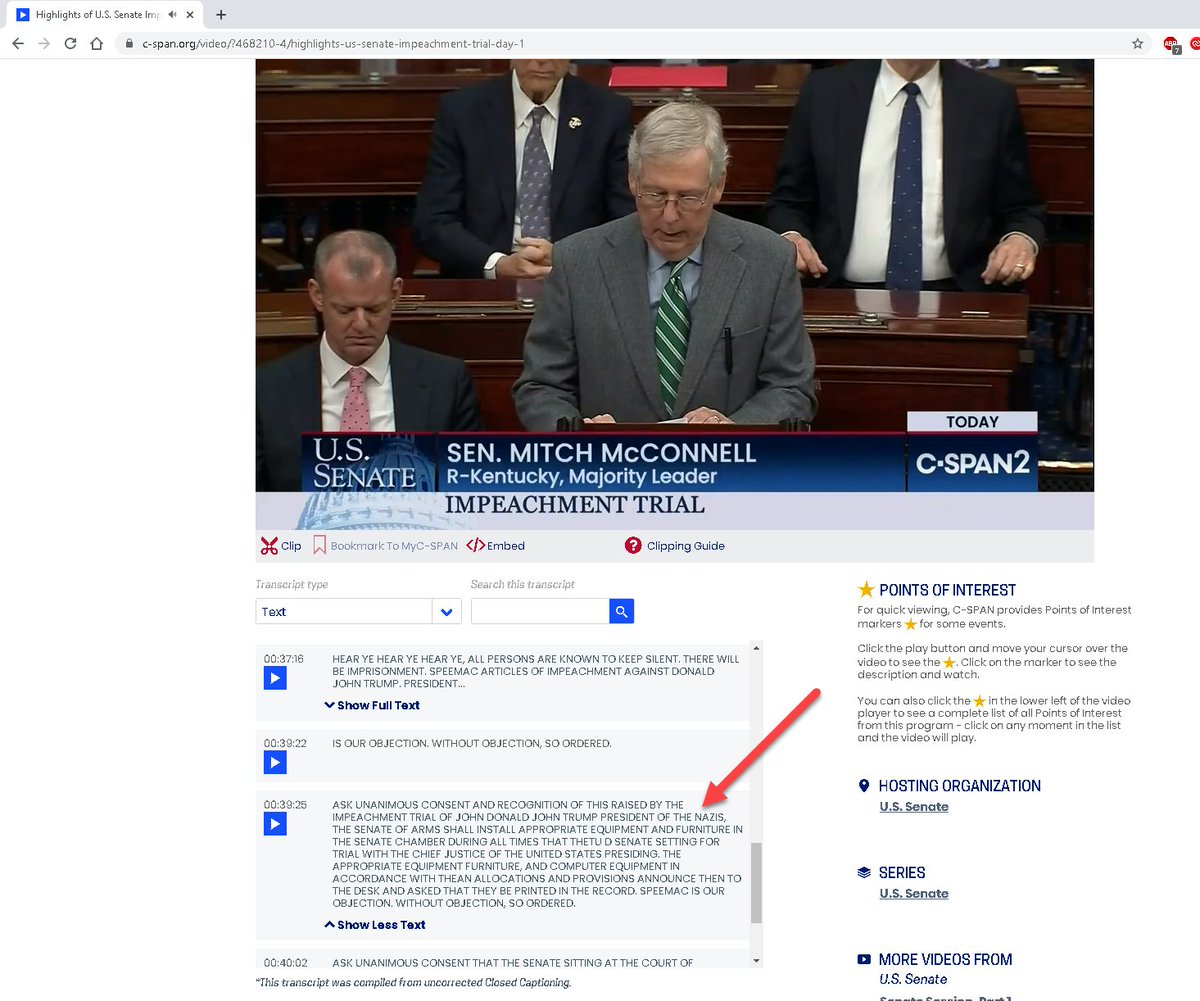Click the transcript scrollbar up arrow
1200x1001 pixels.
756,648
